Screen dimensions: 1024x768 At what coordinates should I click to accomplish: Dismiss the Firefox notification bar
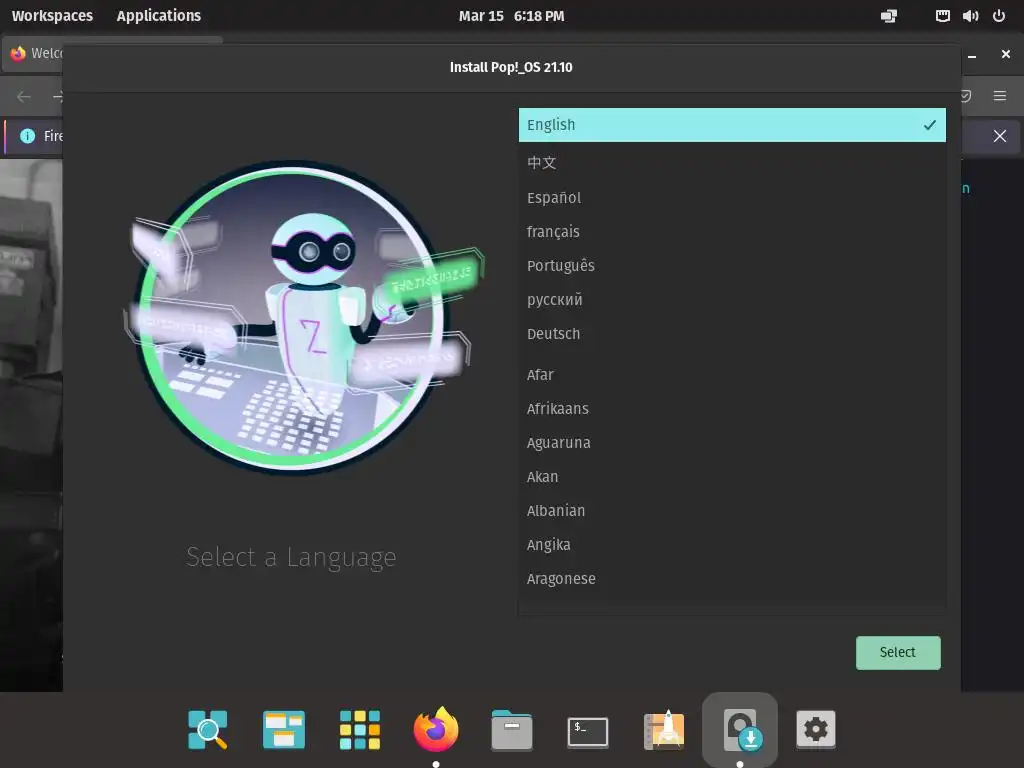pyautogui.click(x=1000, y=136)
